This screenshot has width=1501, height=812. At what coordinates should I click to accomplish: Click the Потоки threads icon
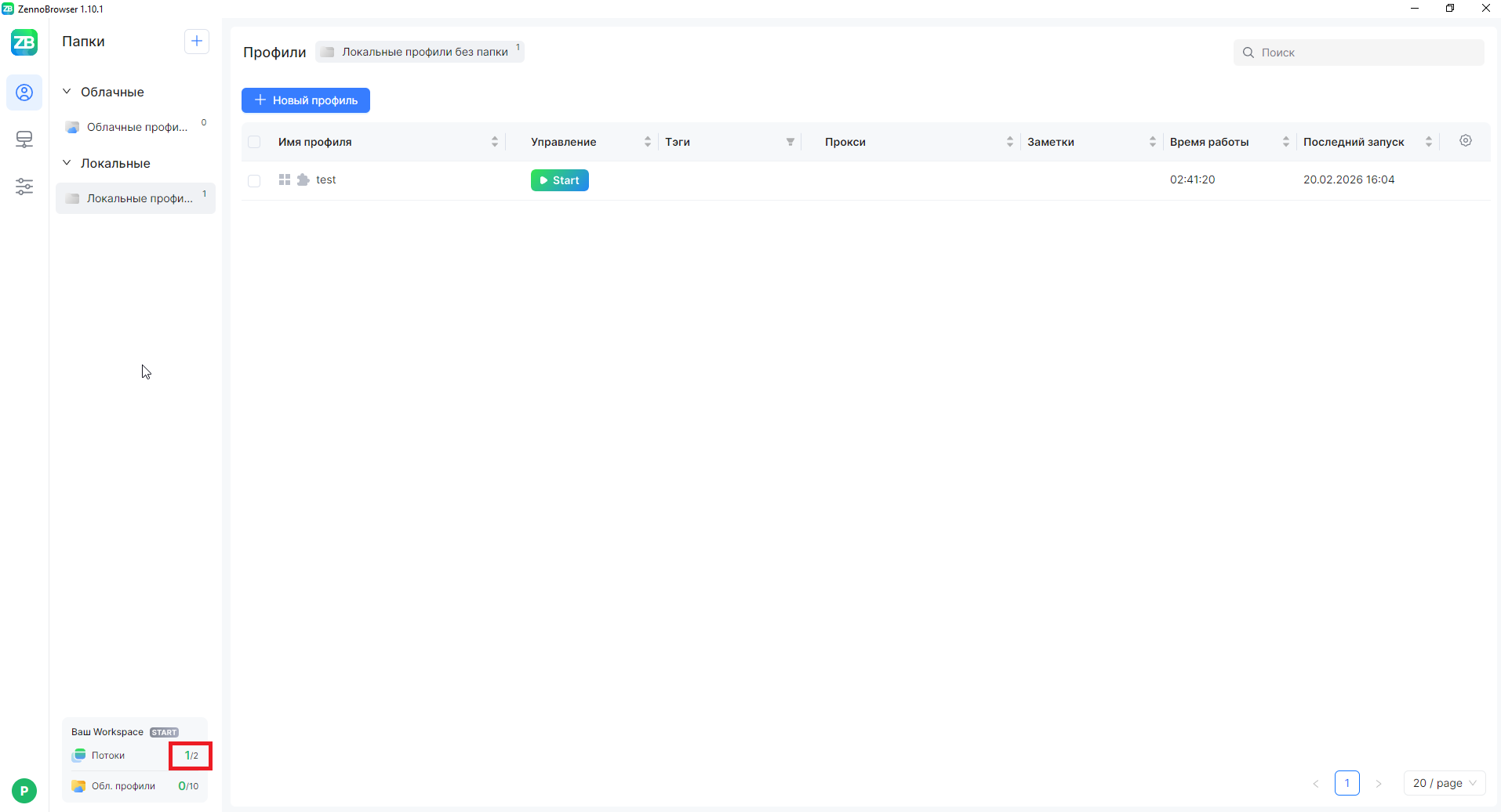[78, 756]
